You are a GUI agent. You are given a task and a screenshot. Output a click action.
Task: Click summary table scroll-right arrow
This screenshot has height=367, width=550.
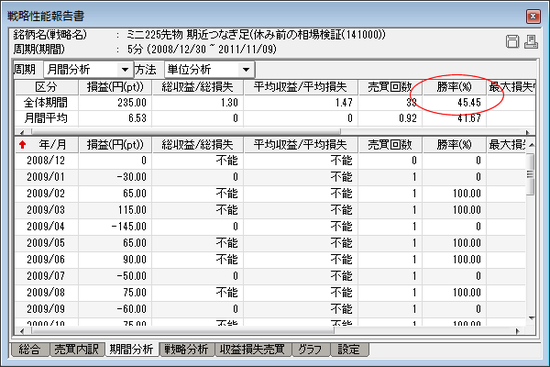(527, 132)
